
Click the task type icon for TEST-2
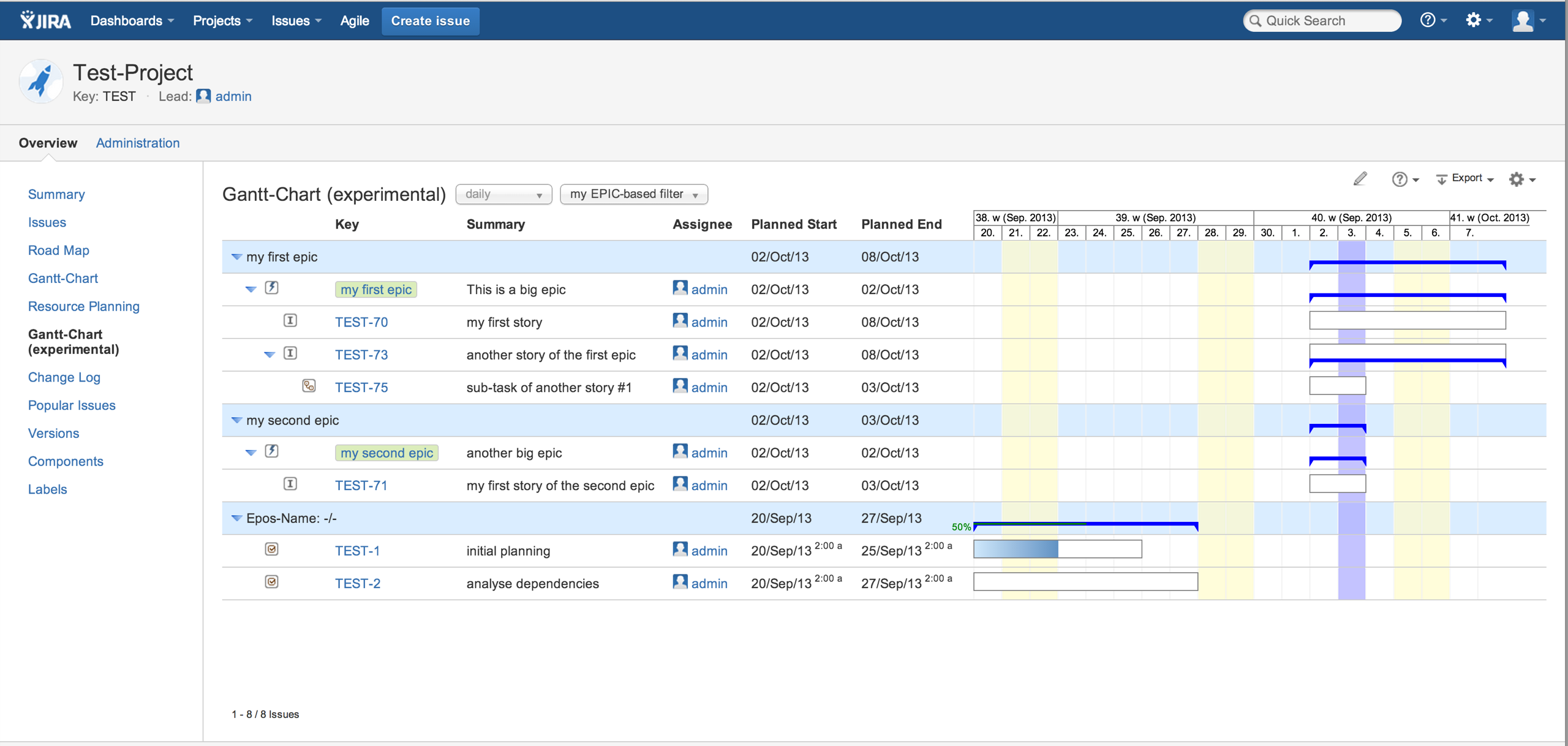tap(271, 582)
